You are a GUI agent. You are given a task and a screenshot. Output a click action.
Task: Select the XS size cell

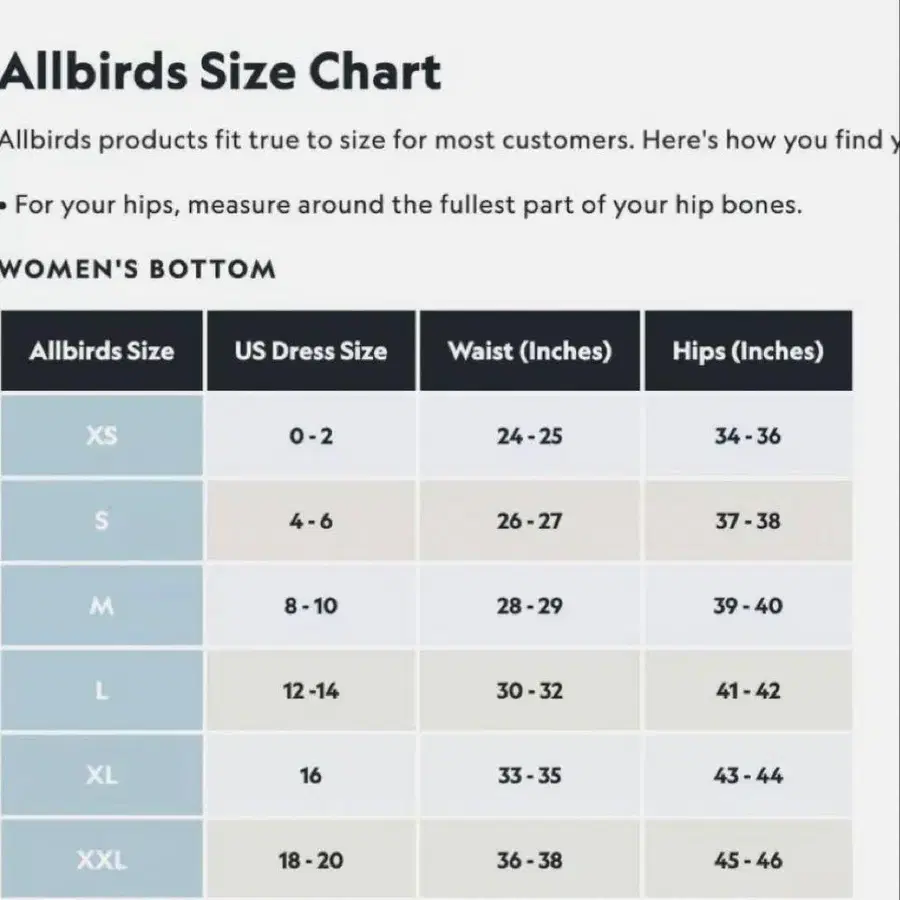tap(102, 436)
